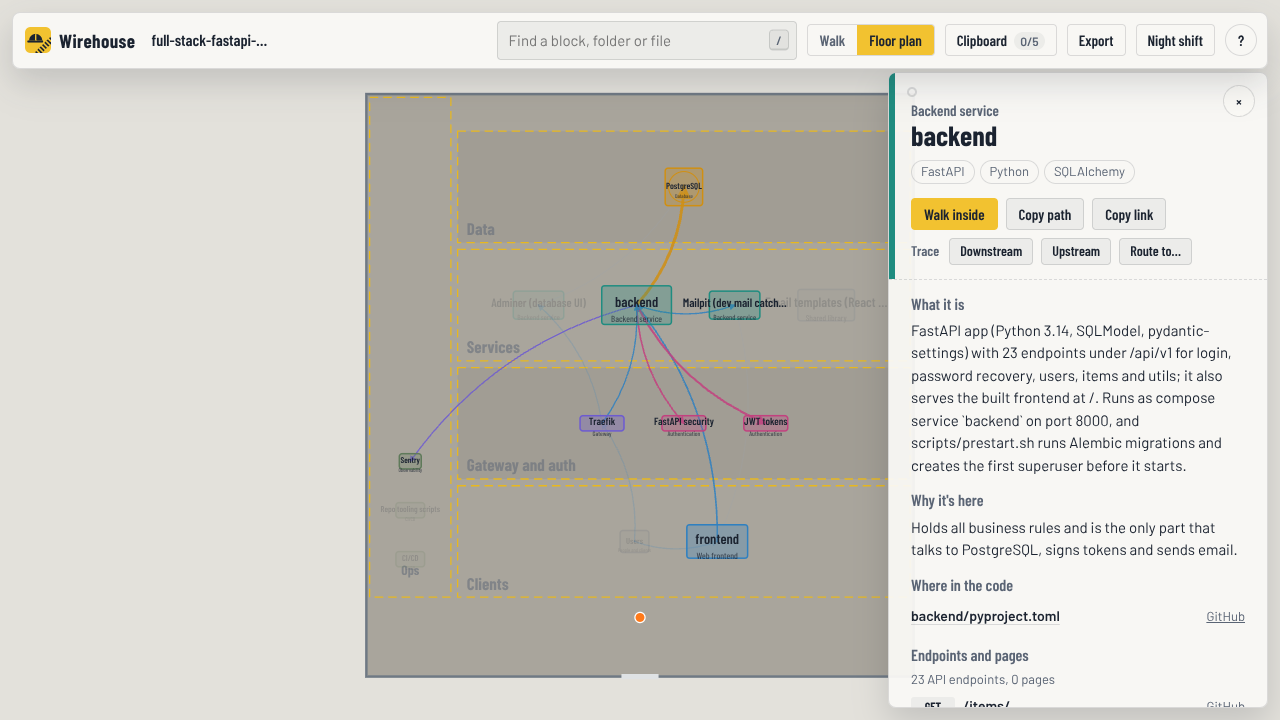Open GitHub link beside backend/pyproject.toml
The height and width of the screenshot is (720, 1280).
1225,616
